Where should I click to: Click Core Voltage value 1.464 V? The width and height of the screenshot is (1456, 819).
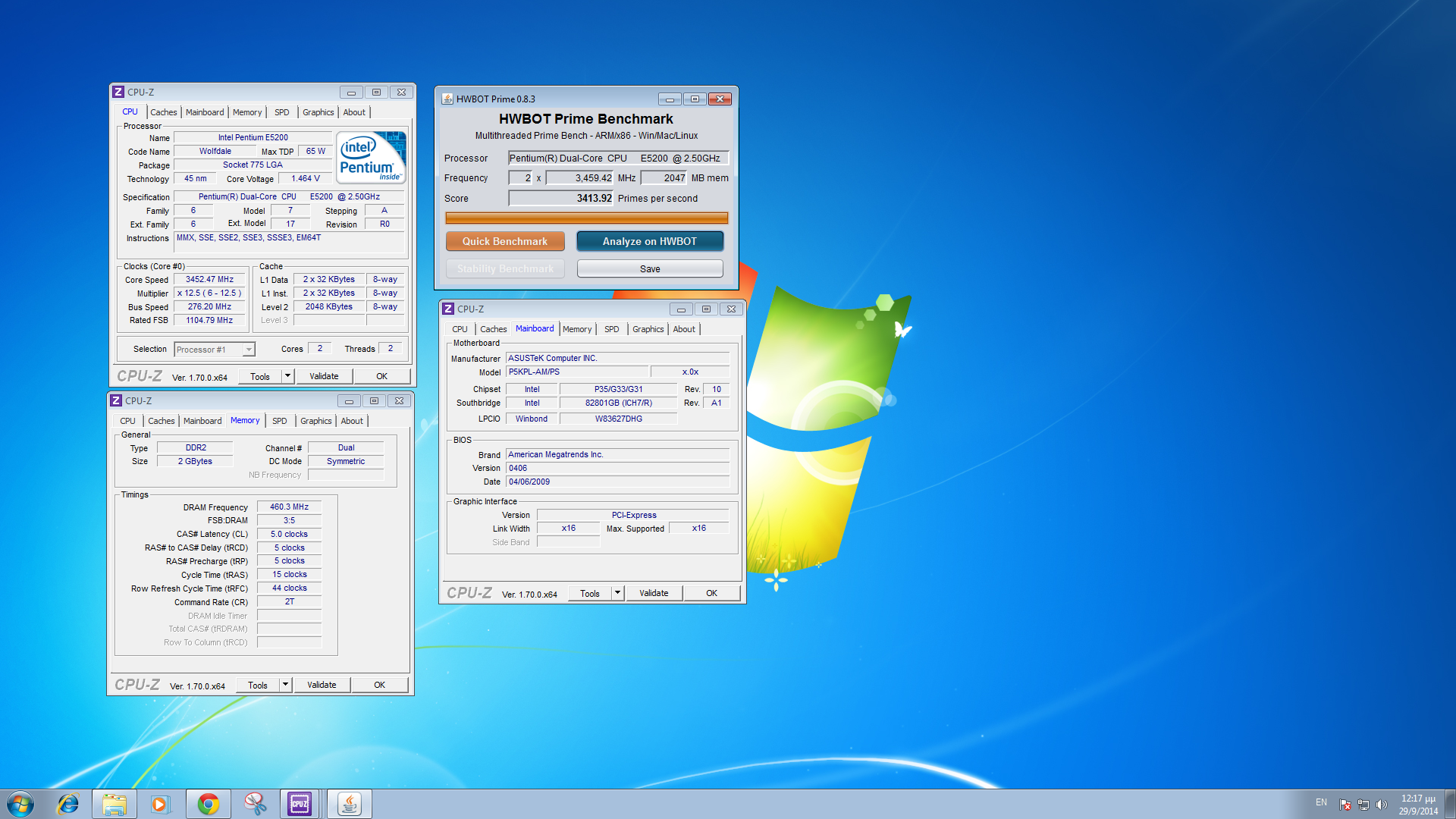(x=306, y=178)
